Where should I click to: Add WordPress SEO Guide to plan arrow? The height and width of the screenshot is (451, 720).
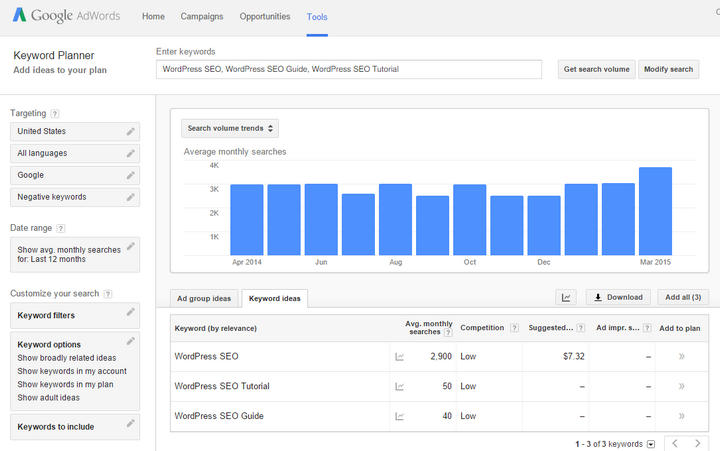point(681,416)
